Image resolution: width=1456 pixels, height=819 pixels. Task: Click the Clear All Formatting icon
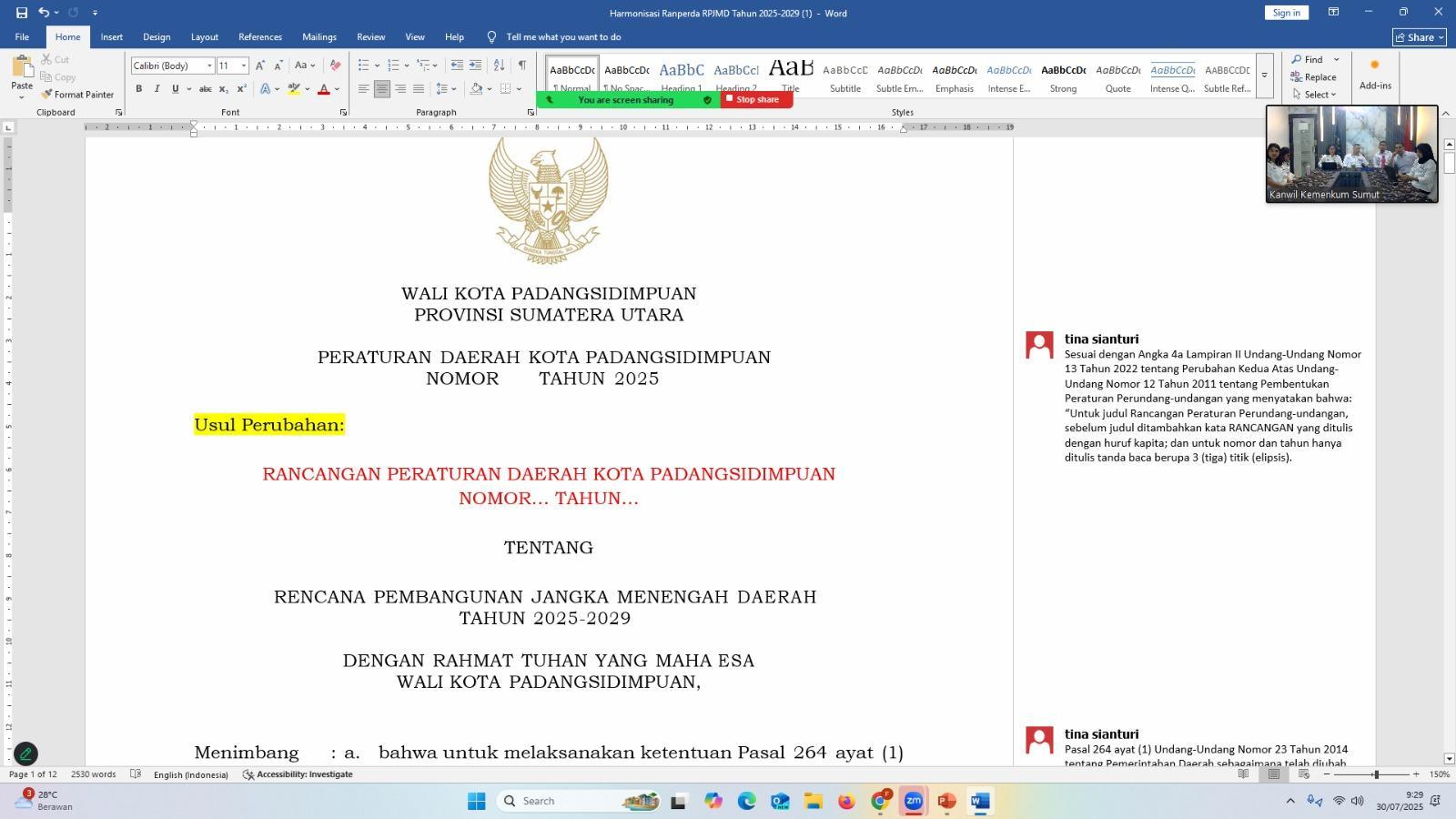tap(335, 66)
